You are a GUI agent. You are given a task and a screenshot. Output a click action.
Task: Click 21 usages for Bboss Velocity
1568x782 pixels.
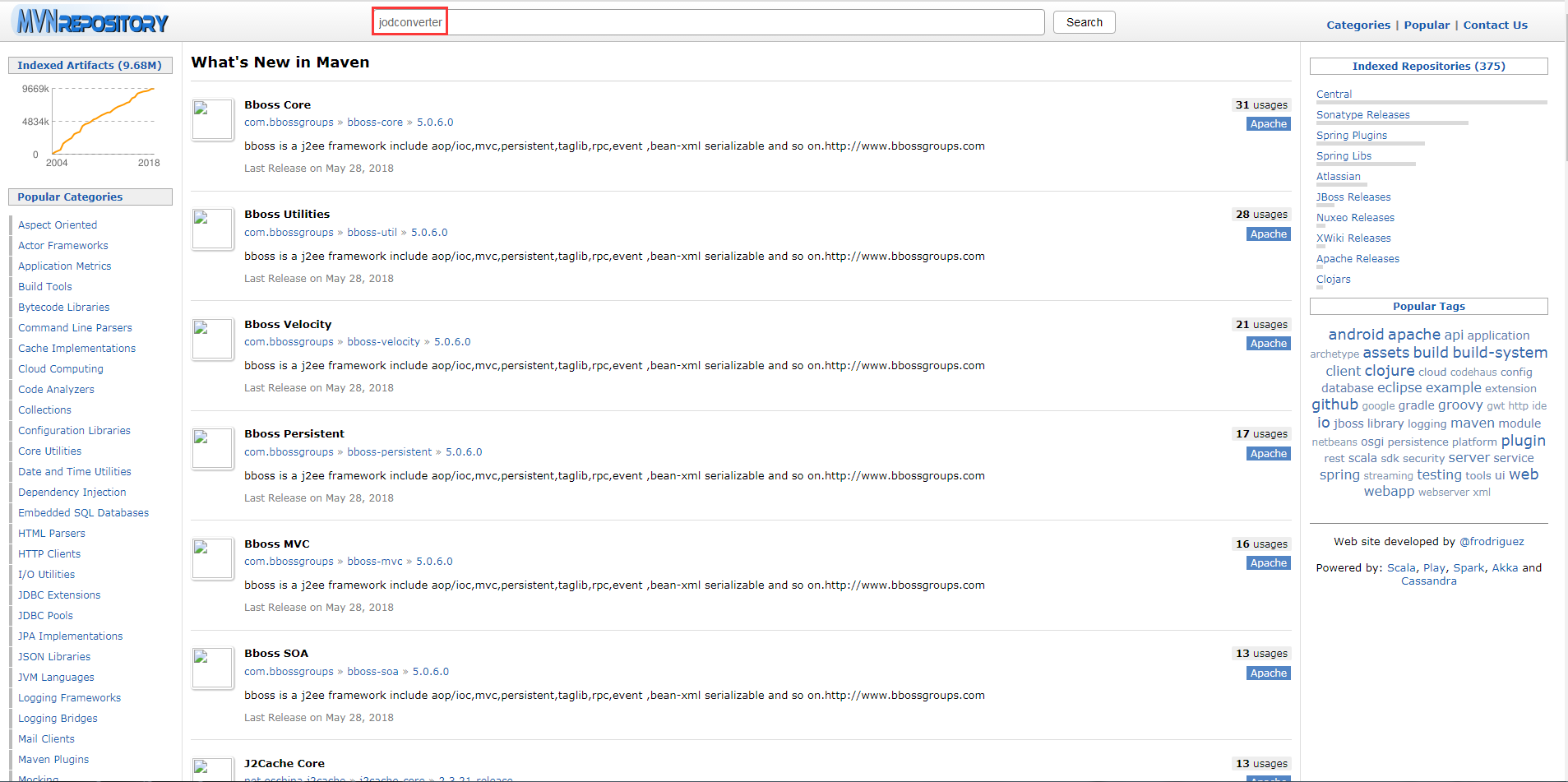[x=1261, y=324]
